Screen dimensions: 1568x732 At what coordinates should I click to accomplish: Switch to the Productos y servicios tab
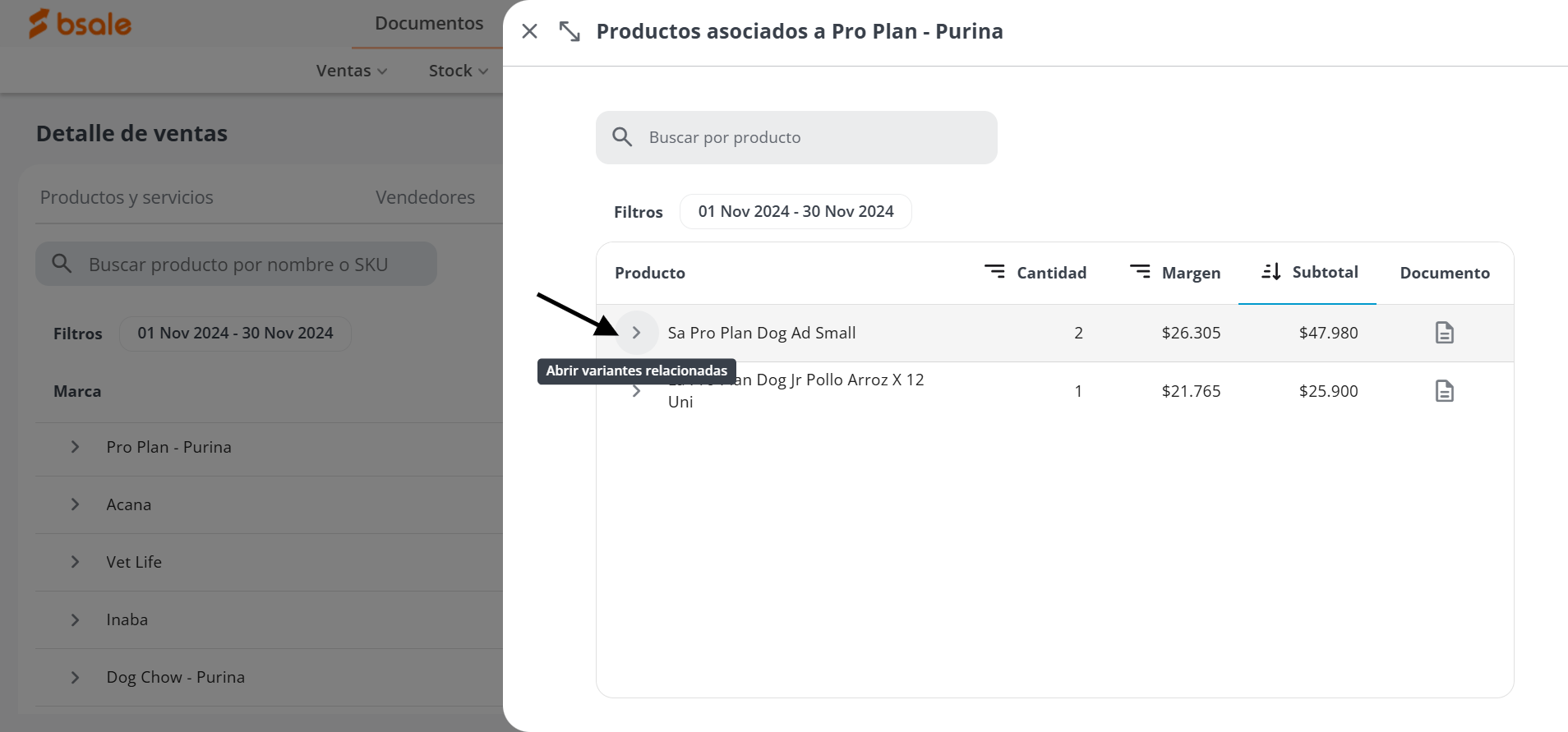pos(127,197)
